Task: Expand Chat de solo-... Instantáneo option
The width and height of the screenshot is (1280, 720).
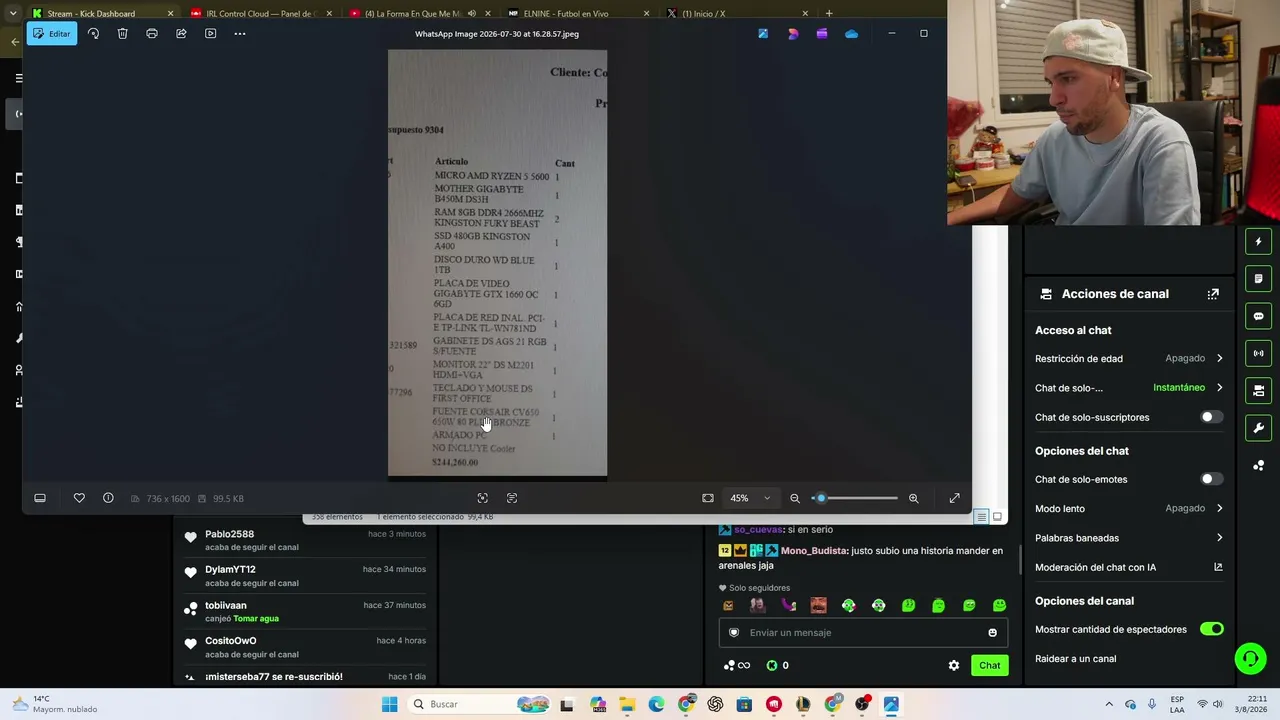Action: coord(1129,388)
